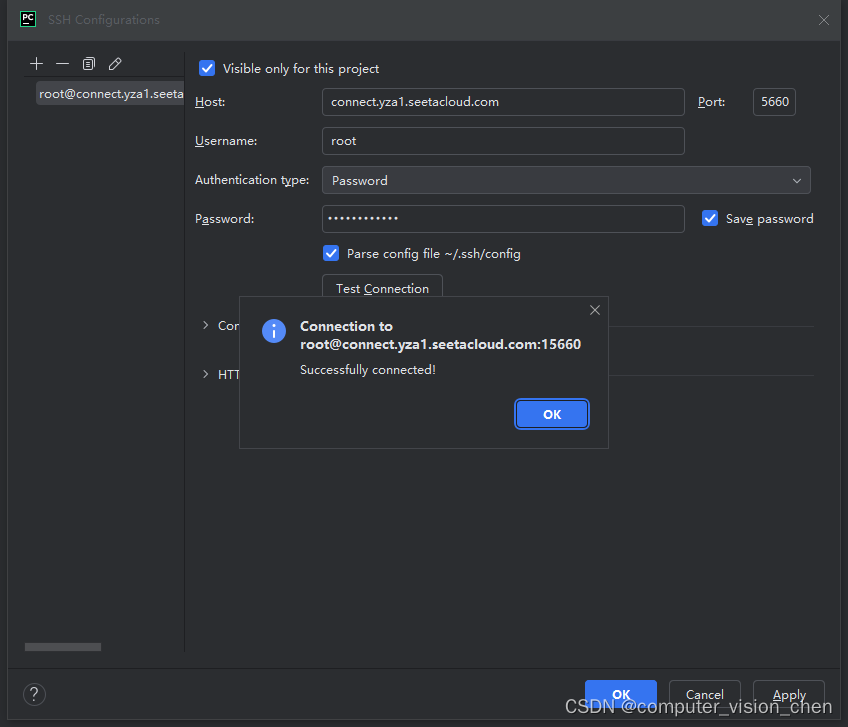Toggle Visible only for this project checkbox

point(207,68)
